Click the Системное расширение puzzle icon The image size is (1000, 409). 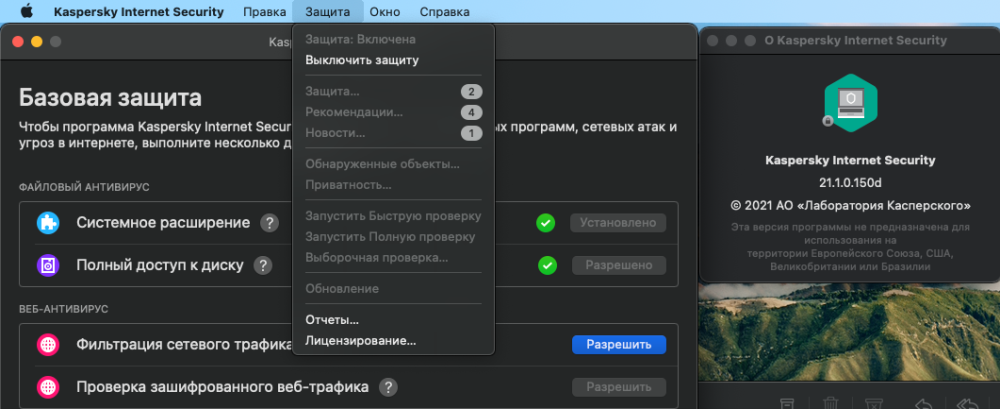[x=48, y=223]
